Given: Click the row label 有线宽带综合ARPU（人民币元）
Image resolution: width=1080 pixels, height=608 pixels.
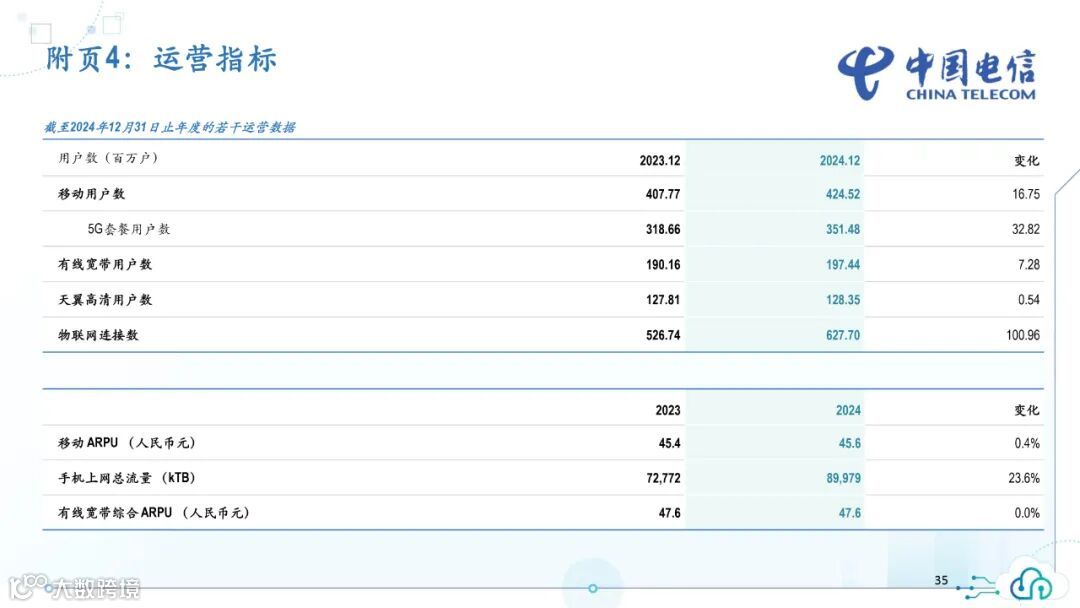Looking at the screenshot, I should click(x=154, y=513).
